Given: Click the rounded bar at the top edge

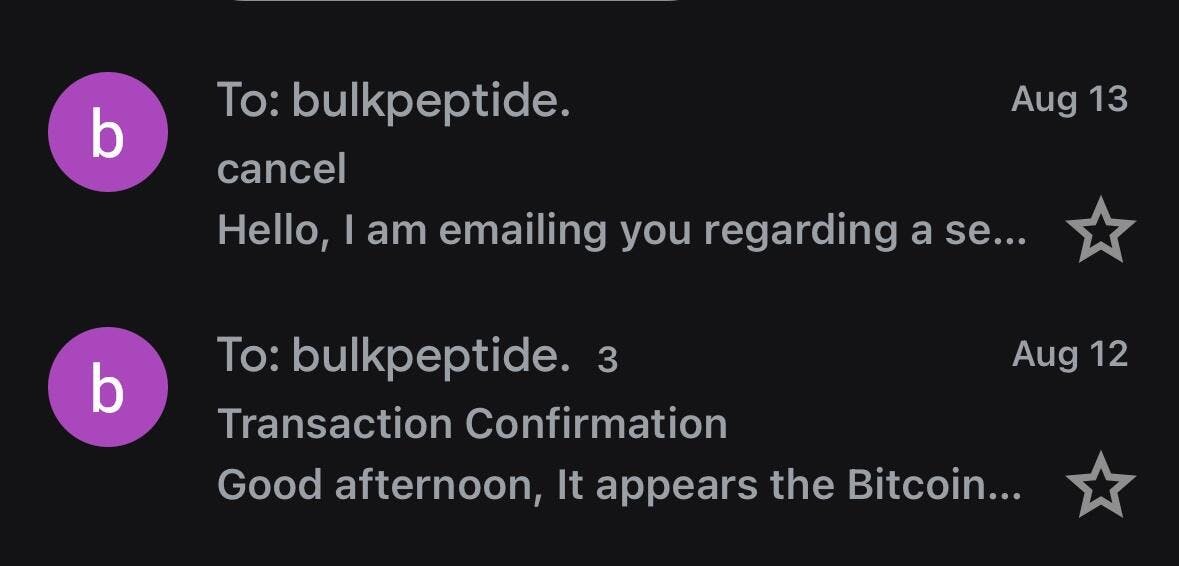Looking at the screenshot, I should [x=455, y=3].
